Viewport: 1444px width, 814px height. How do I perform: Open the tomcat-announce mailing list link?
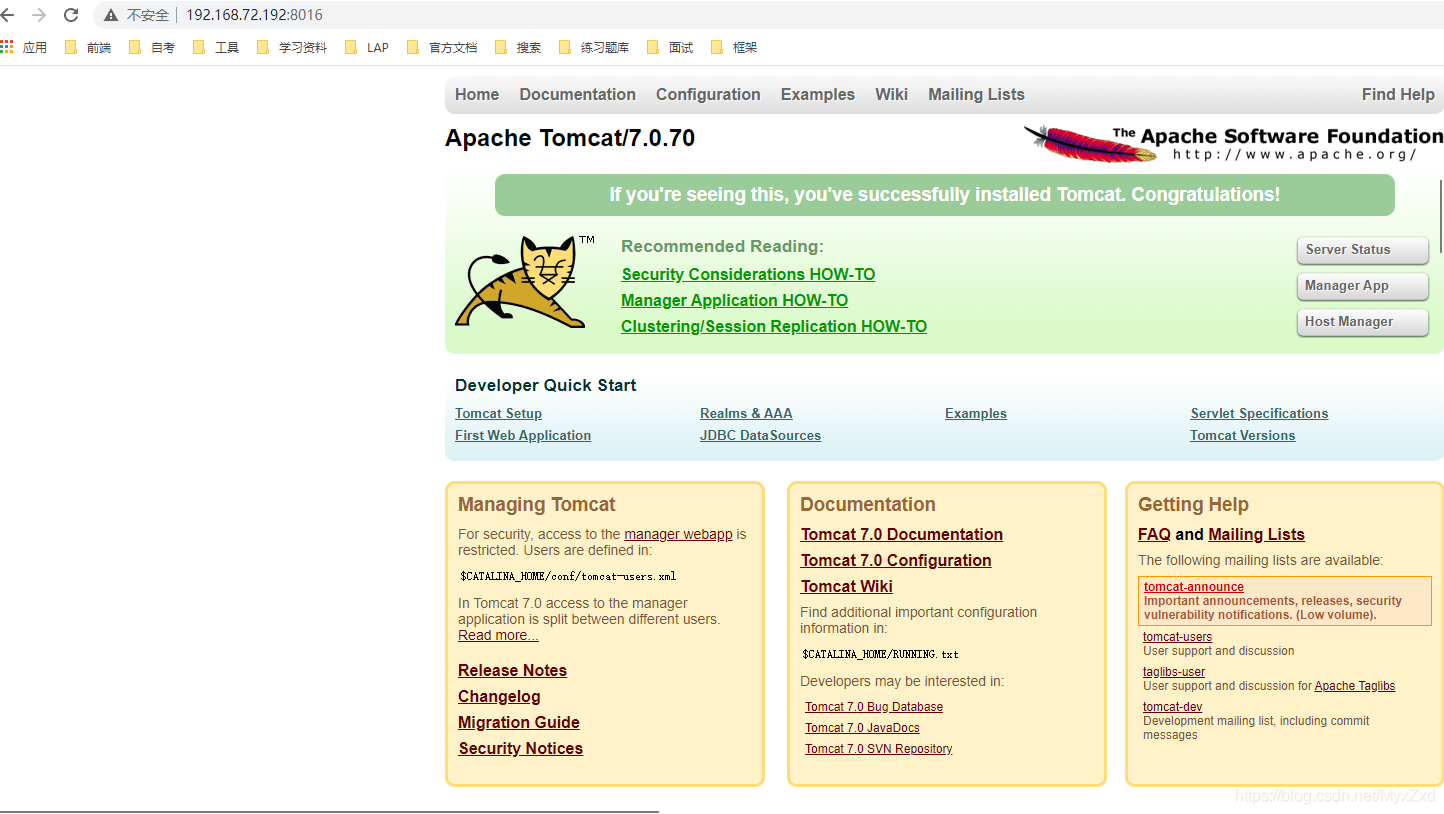(x=1194, y=587)
